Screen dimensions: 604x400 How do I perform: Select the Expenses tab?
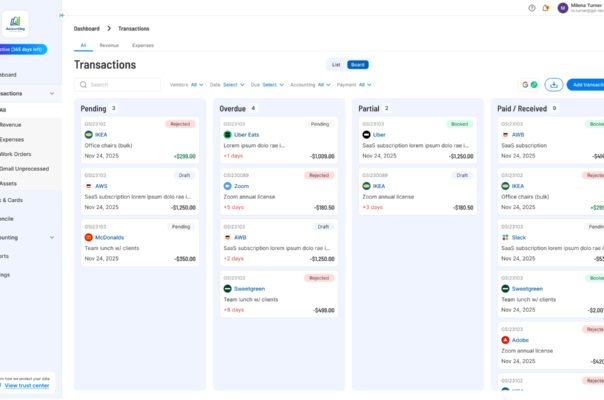click(x=143, y=45)
